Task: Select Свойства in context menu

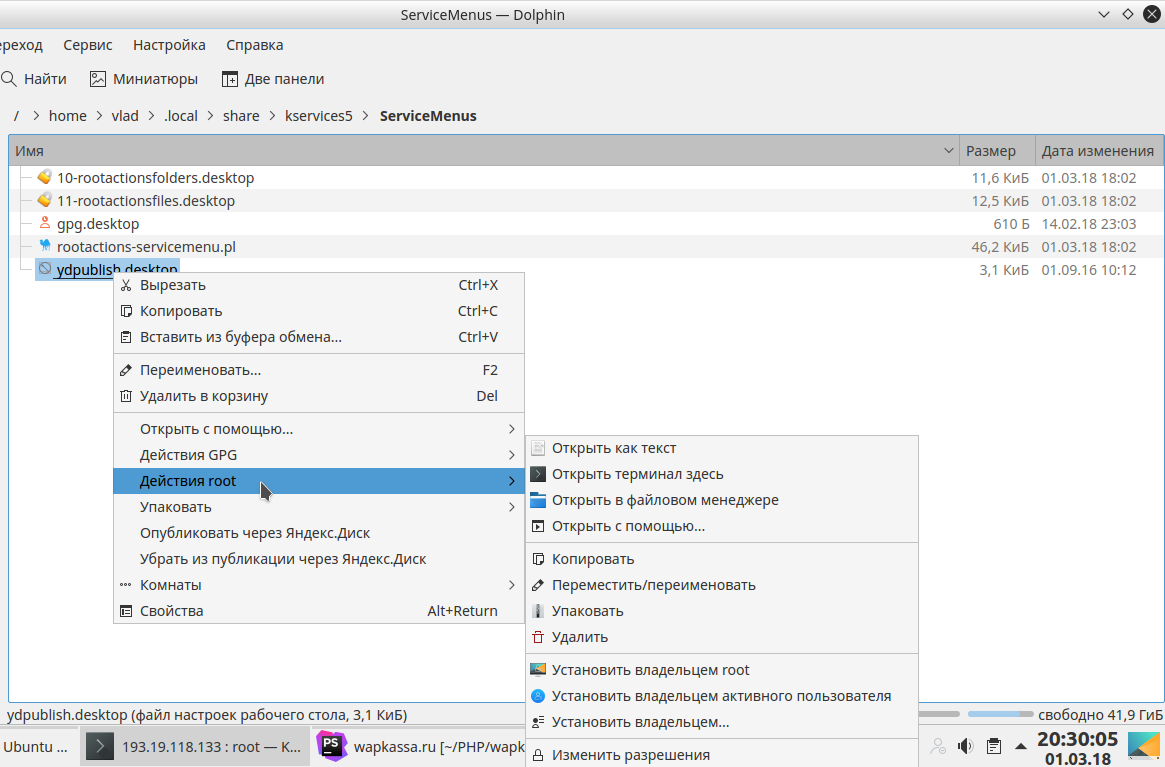Action: (319, 611)
